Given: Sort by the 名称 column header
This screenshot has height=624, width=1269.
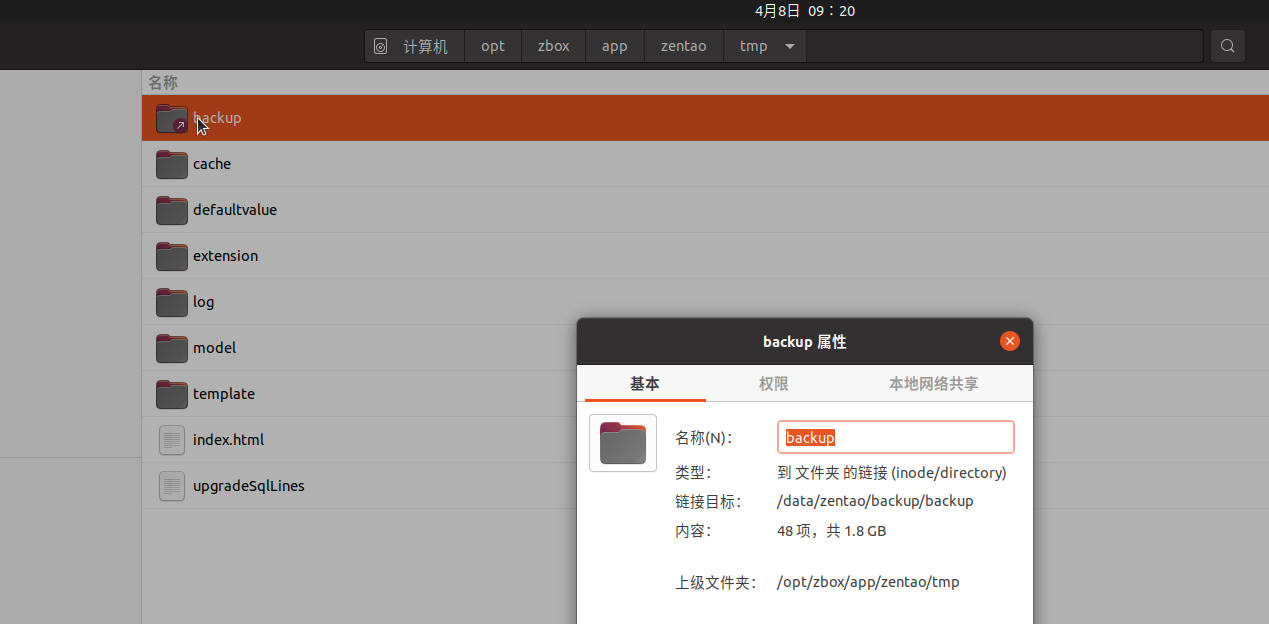Looking at the screenshot, I should 163,82.
